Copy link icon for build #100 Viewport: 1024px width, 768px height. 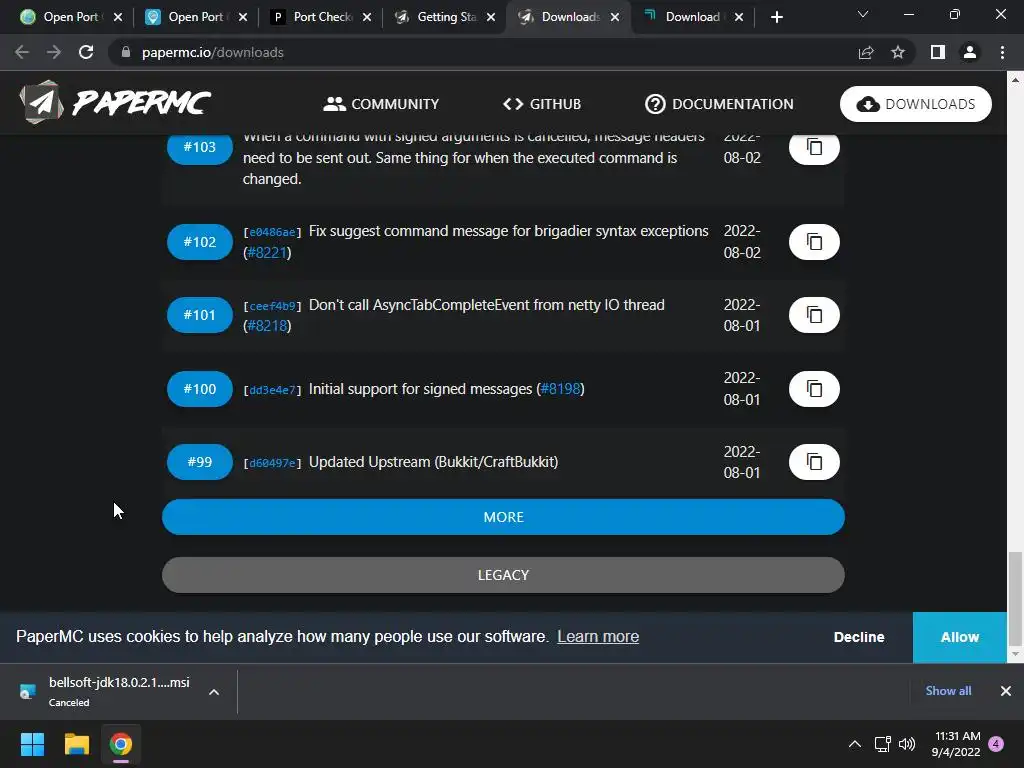point(814,389)
